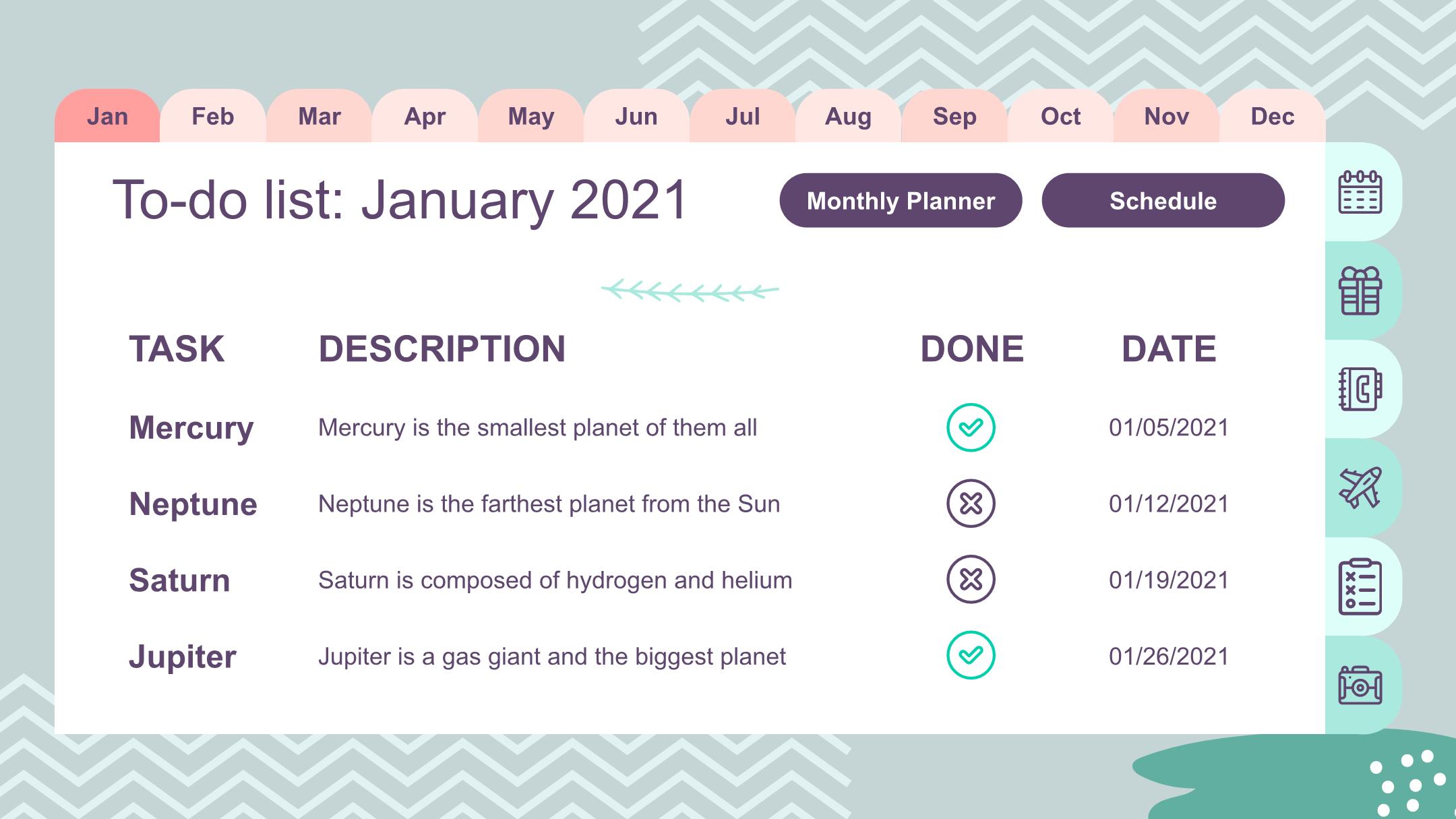The height and width of the screenshot is (819, 1456).
Task: Select the airplane travel icon
Action: tap(1360, 487)
